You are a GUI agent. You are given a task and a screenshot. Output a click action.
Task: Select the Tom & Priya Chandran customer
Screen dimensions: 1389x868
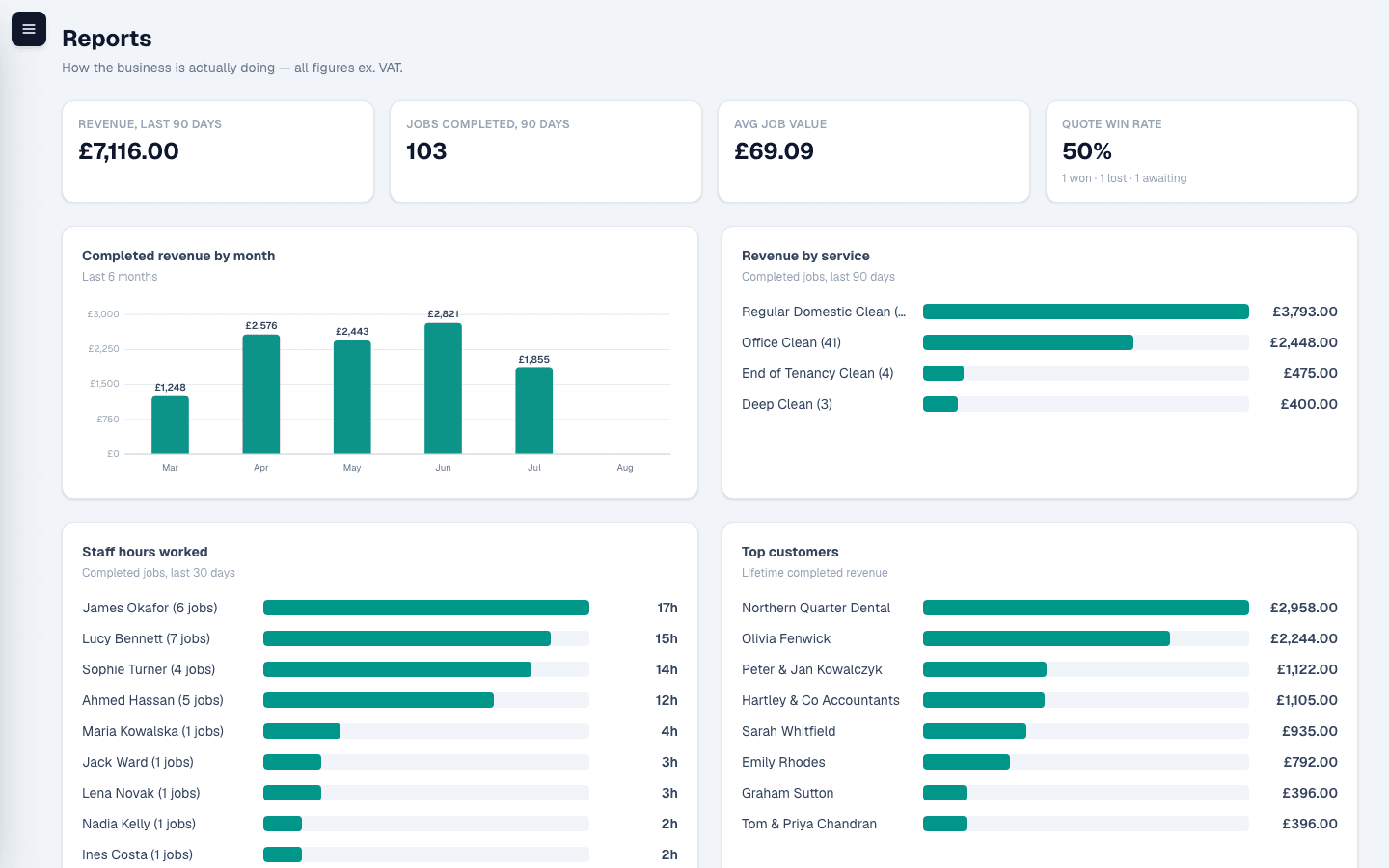tap(809, 824)
